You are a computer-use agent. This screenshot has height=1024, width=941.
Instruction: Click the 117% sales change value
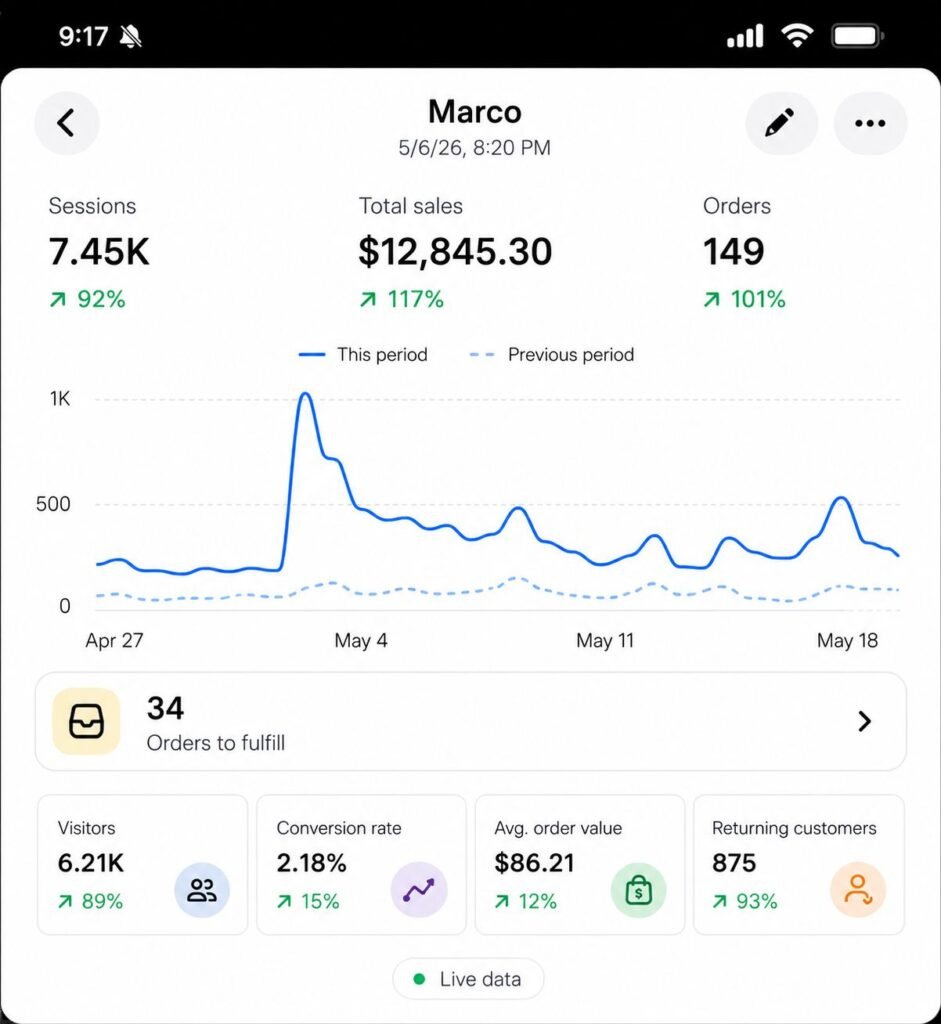click(416, 299)
